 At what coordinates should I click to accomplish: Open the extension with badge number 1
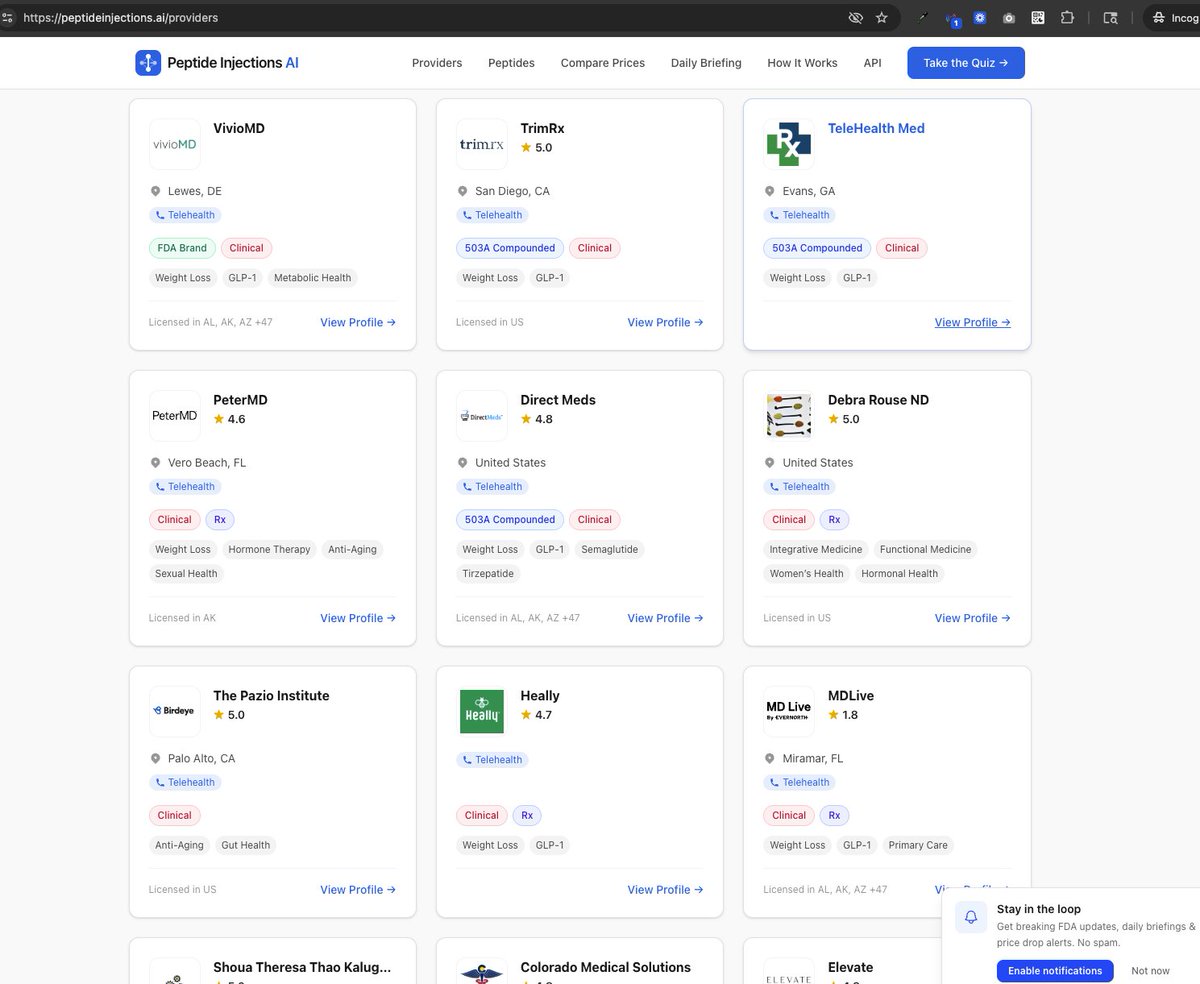click(953, 19)
